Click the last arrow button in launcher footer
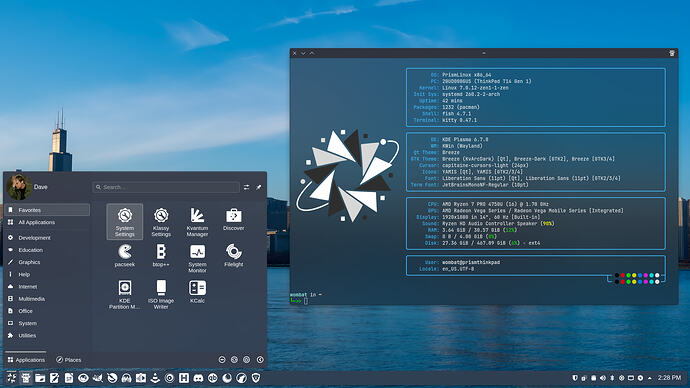This screenshot has height=388, width=690. 260,360
